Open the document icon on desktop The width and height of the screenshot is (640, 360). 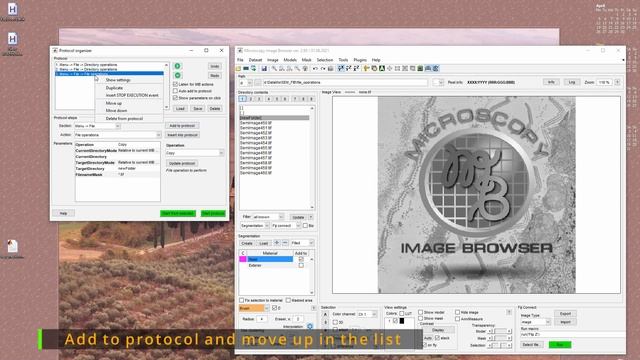tap(12, 246)
